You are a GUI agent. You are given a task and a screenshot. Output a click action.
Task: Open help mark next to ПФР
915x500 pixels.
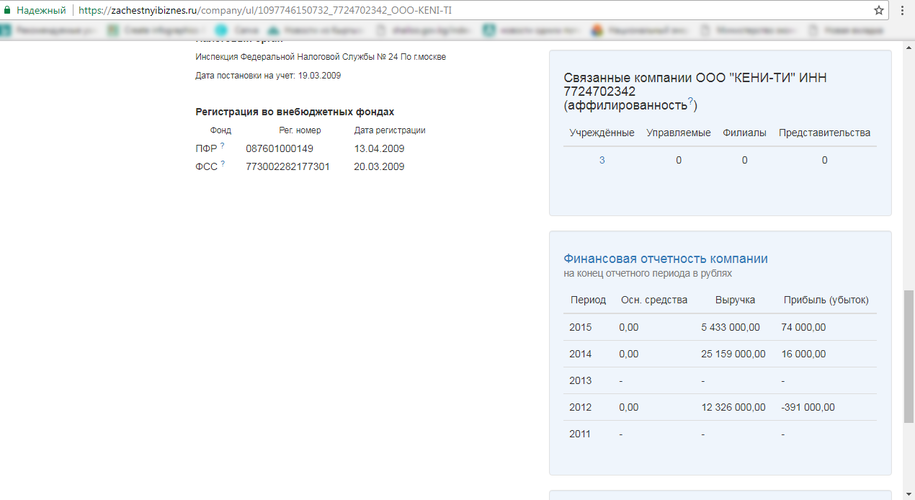pos(222,146)
